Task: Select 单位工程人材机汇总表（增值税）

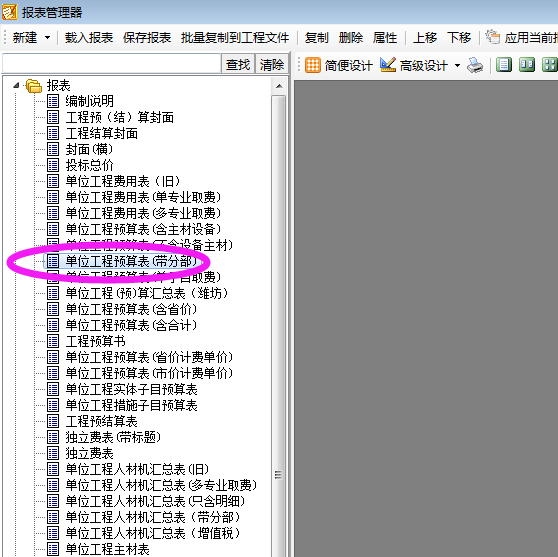Action: click(x=153, y=534)
